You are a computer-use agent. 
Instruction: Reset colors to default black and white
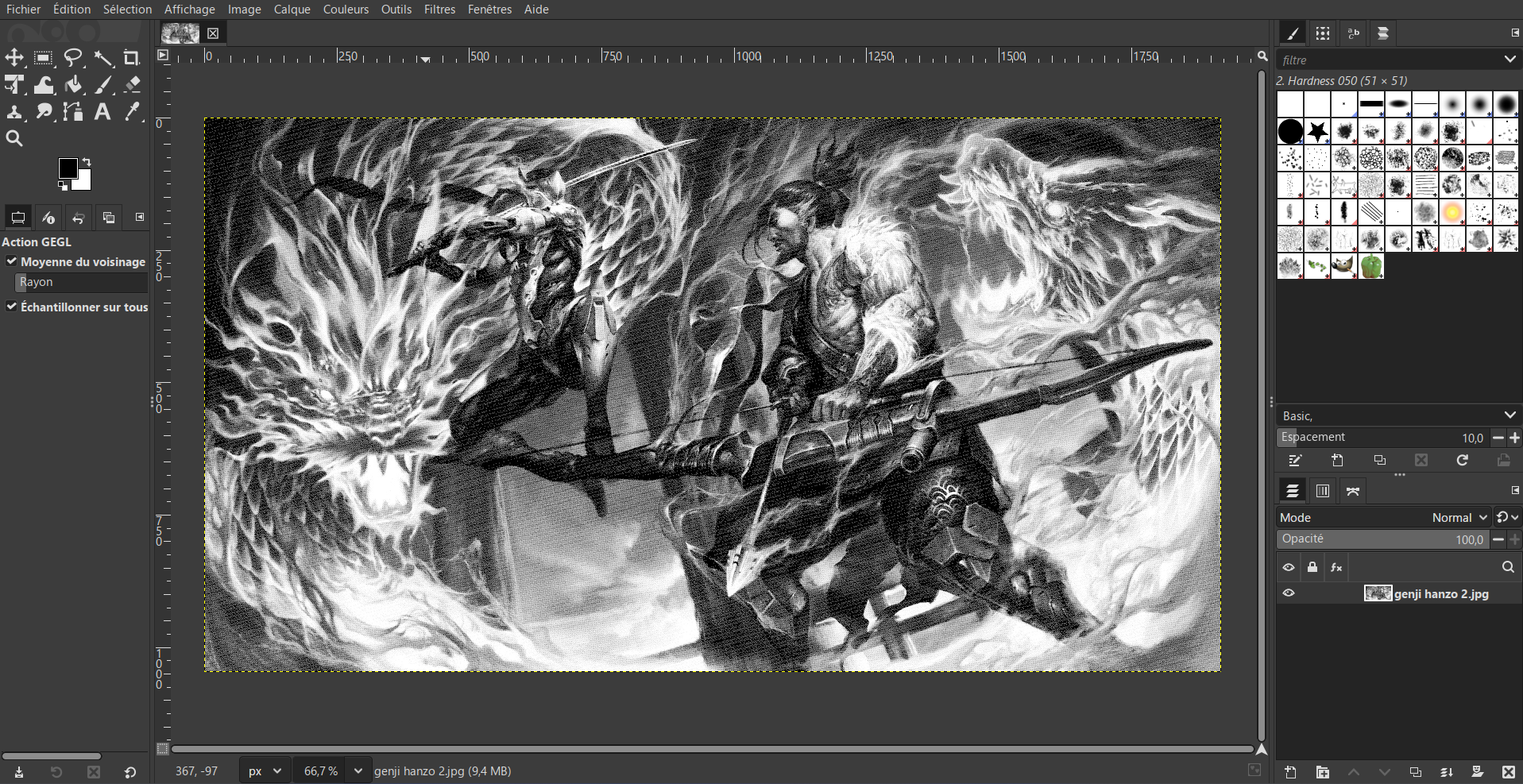coord(63,186)
